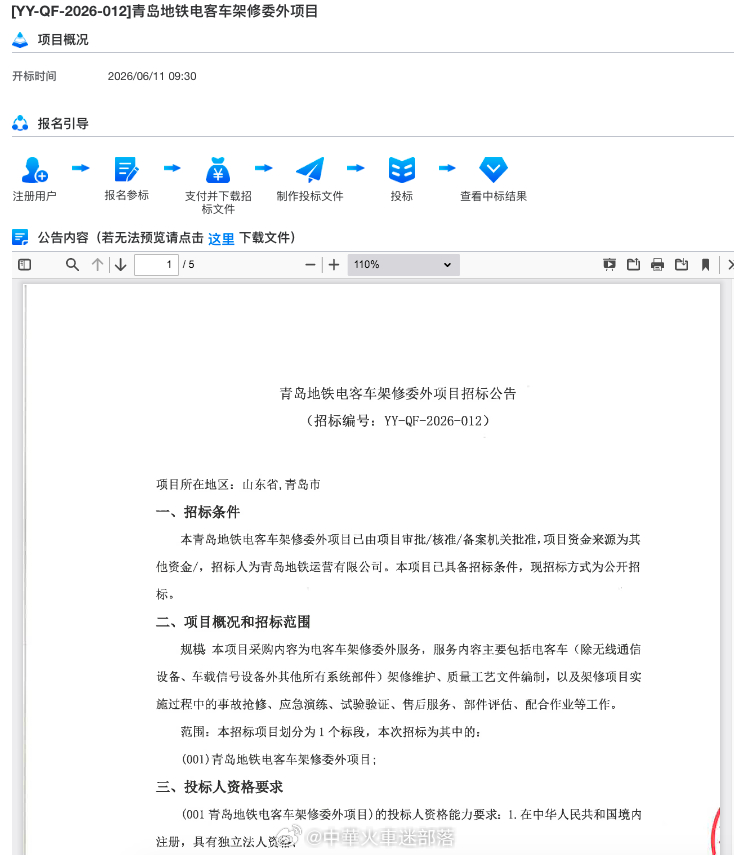Click the 报名参标 step icon
The width and height of the screenshot is (734, 855).
point(127,170)
